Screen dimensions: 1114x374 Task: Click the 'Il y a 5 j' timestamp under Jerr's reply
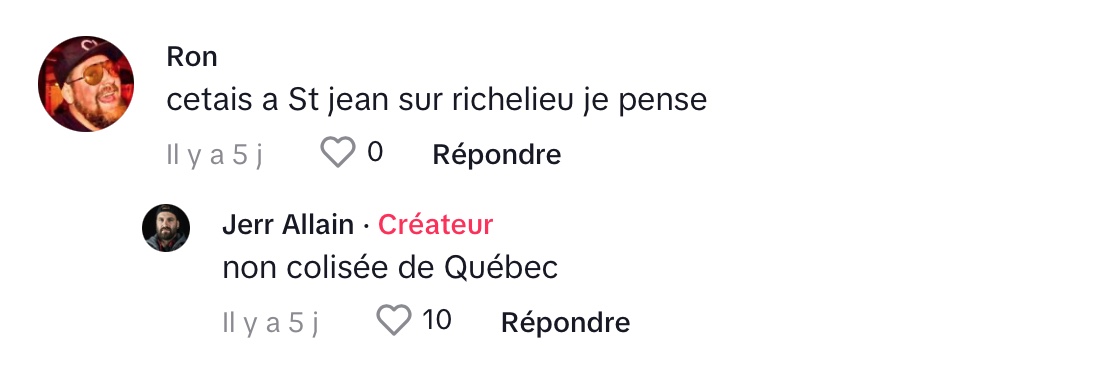(x=271, y=323)
